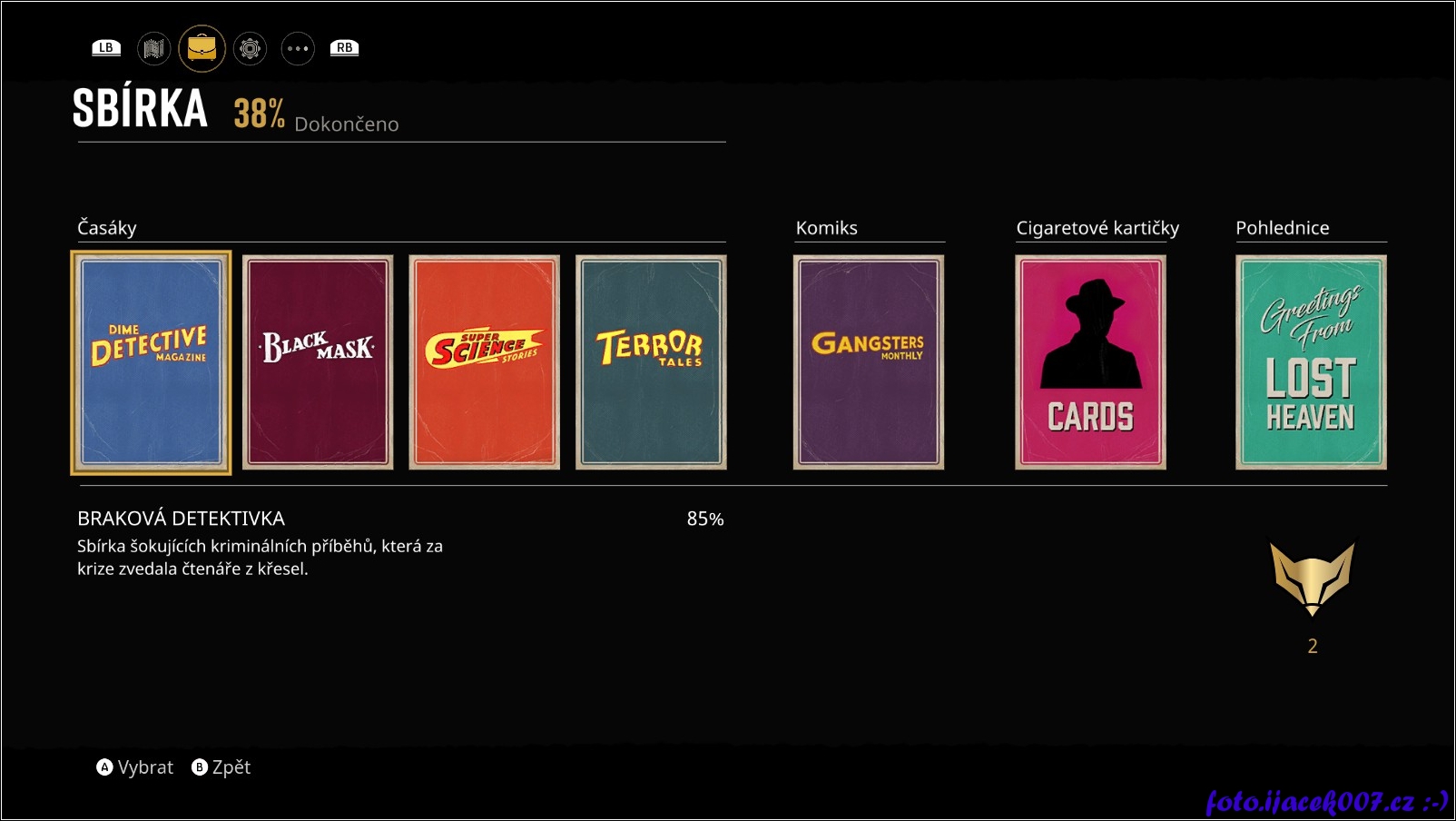Click the Časáky category header
Screen dimensions: 1456x821
pos(107,228)
